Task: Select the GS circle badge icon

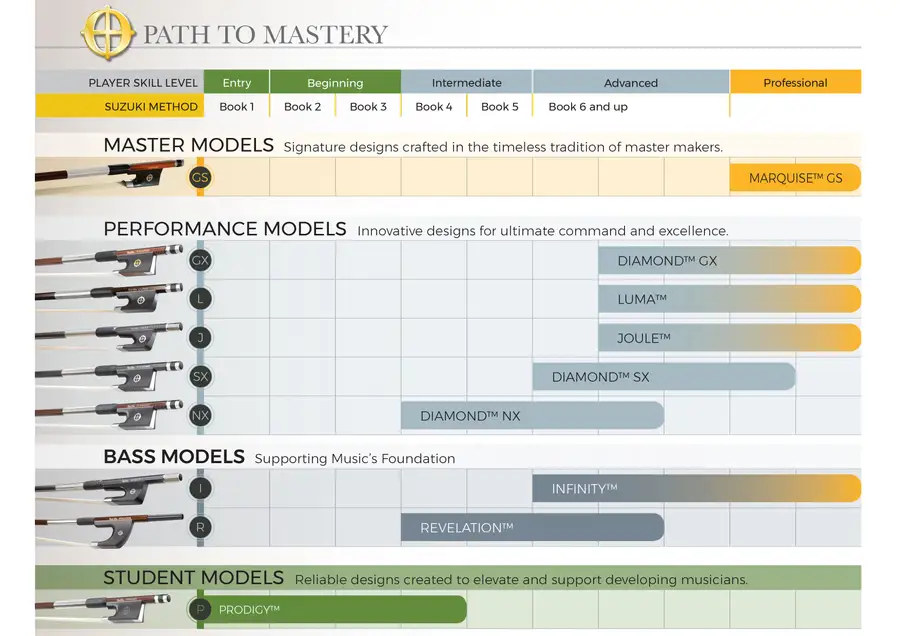Action: [200, 178]
